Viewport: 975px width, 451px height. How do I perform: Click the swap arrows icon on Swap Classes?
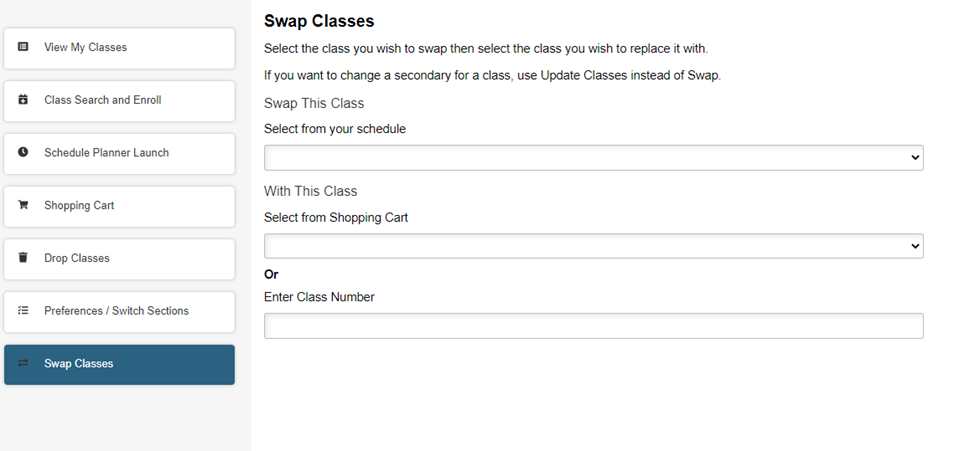point(23,363)
